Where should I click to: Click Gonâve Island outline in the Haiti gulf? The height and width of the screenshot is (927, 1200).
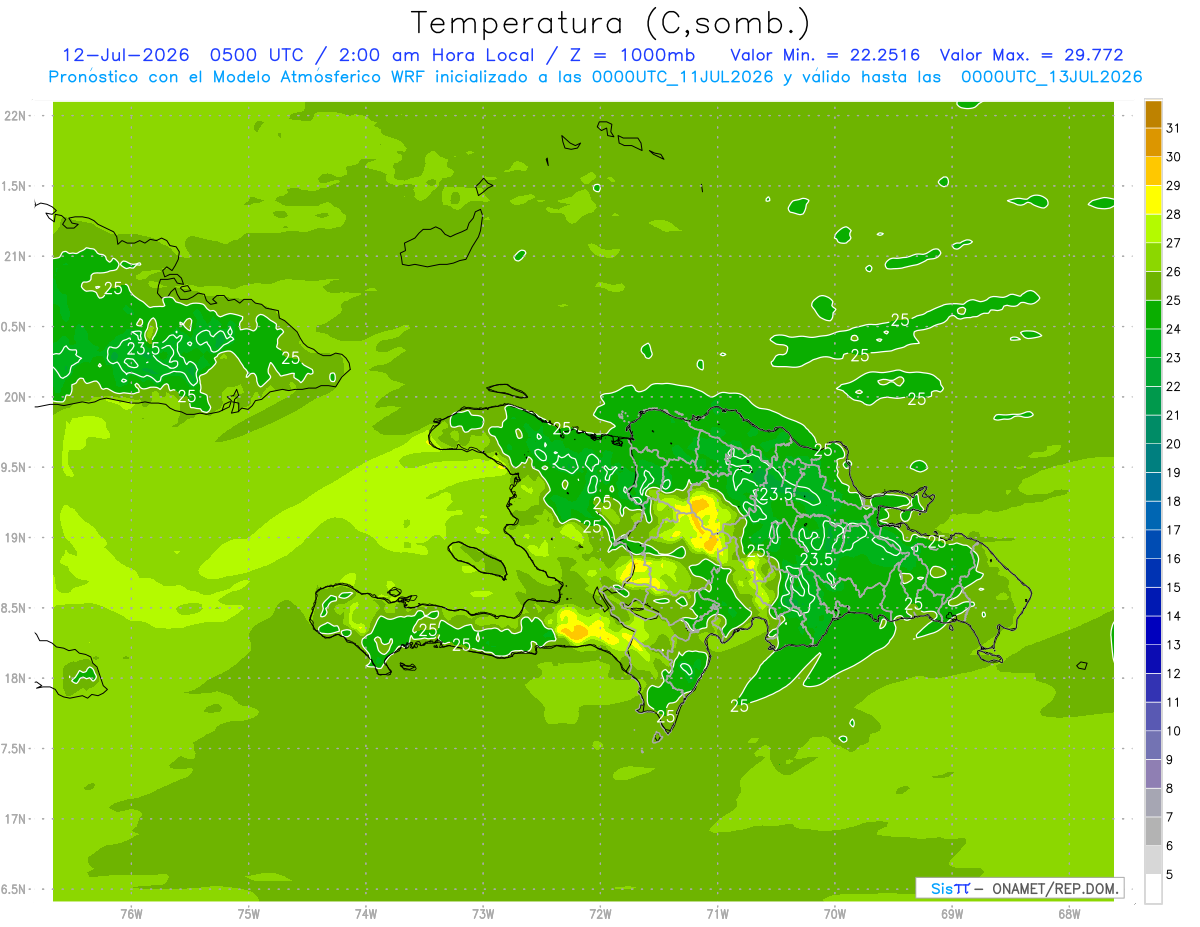click(x=479, y=559)
